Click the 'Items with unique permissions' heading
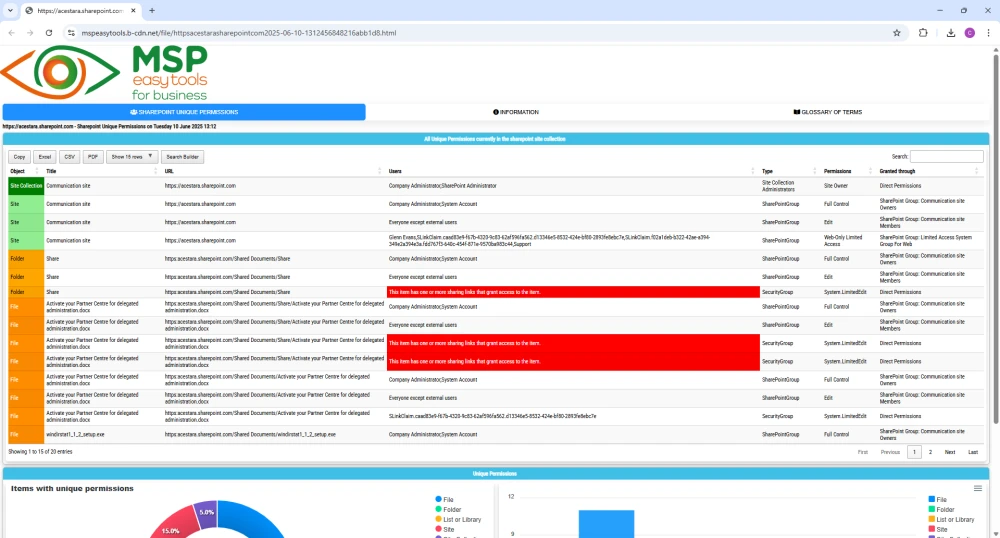The width and height of the screenshot is (1000, 538). click(x=72, y=488)
